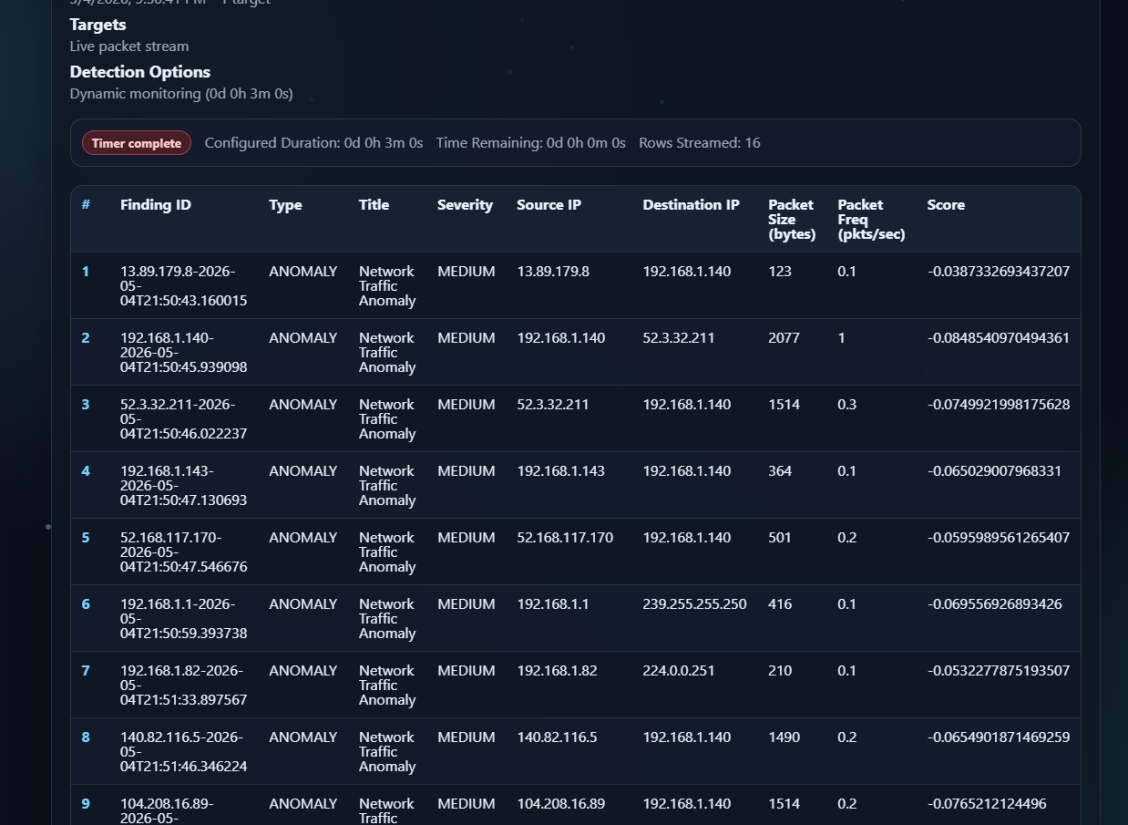Screen dimensions: 1128x825
Task: Click the Rows Streamed: 16 text
Action: [x=699, y=143]
